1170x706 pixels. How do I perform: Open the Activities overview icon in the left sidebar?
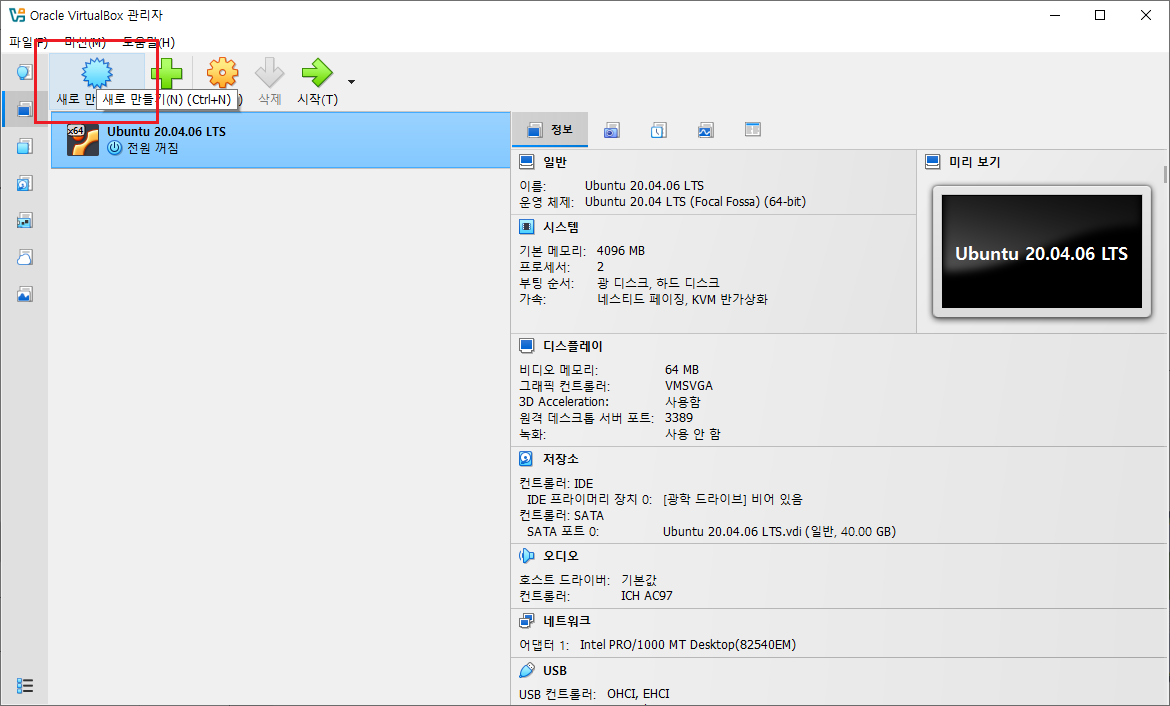25,294
